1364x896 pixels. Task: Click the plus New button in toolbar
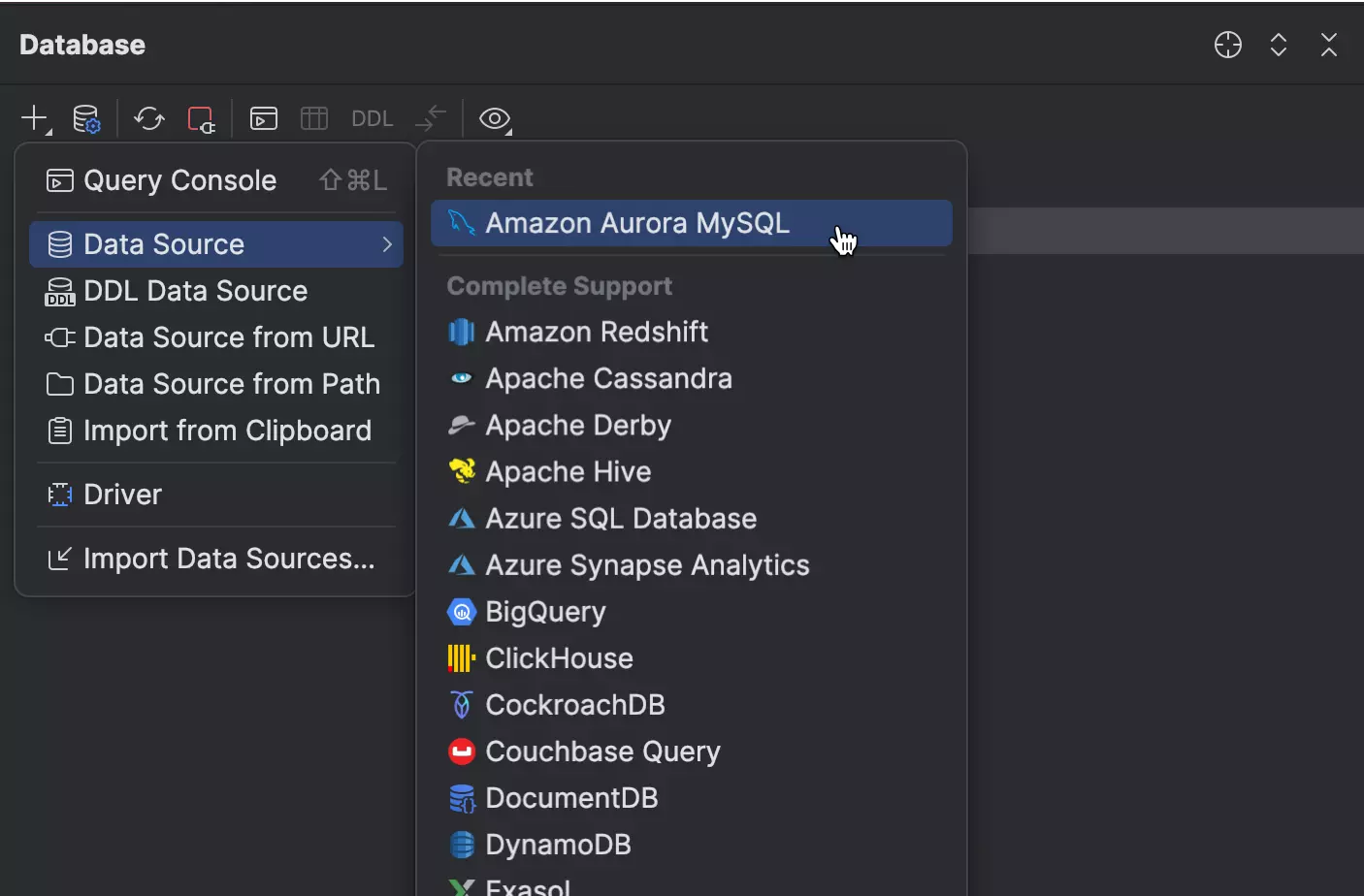35,118
